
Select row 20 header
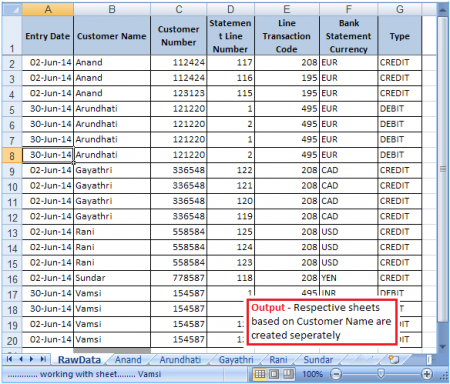12,340
